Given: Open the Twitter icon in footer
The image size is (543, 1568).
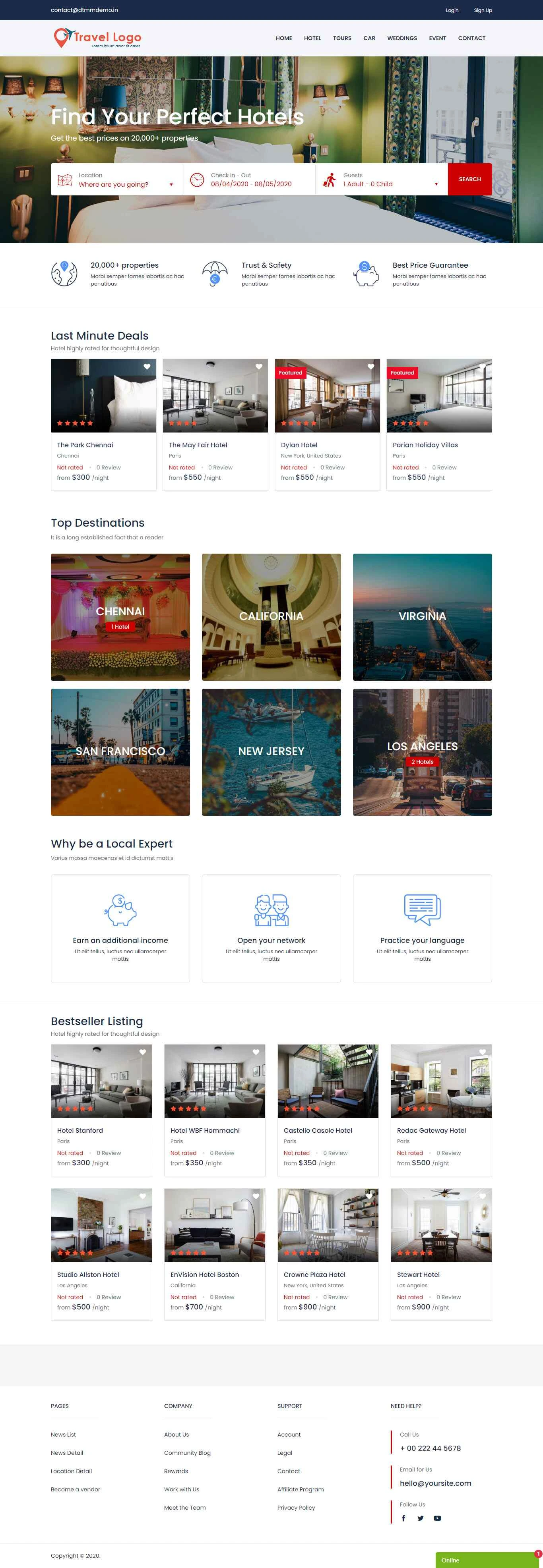Looking at the screenshot, I should [421, 1518].
